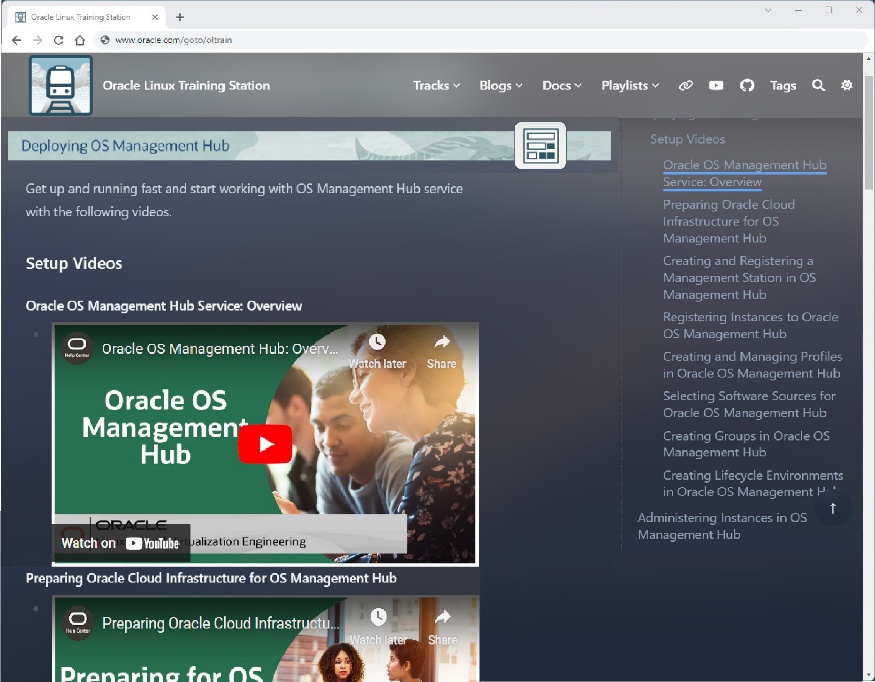The width and height of the screenshot is (875, 682).
Task: Click Oracle OS Management Hub Service: Overview heading
Action: coord(164,306)
